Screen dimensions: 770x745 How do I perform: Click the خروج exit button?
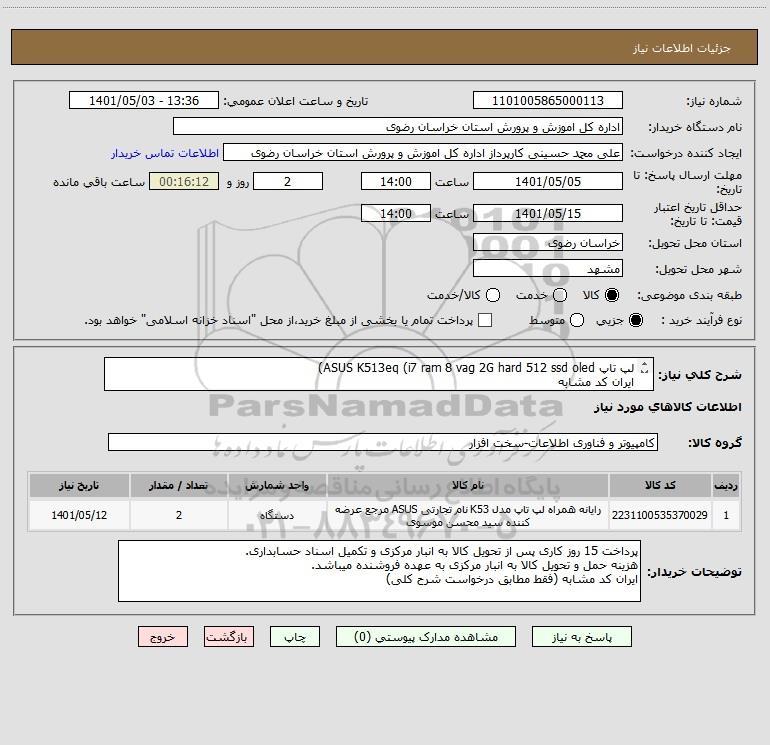[x=163, y=637]
